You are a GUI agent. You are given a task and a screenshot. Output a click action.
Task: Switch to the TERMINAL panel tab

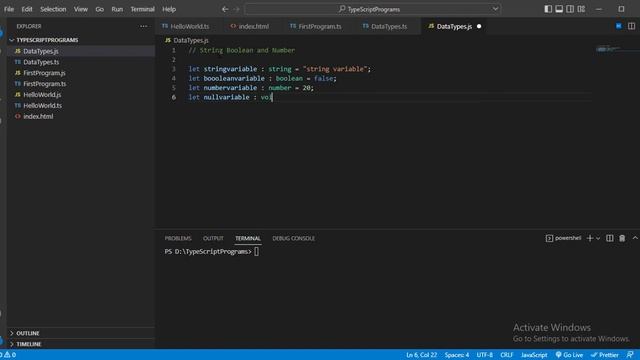tap(248, 238)
